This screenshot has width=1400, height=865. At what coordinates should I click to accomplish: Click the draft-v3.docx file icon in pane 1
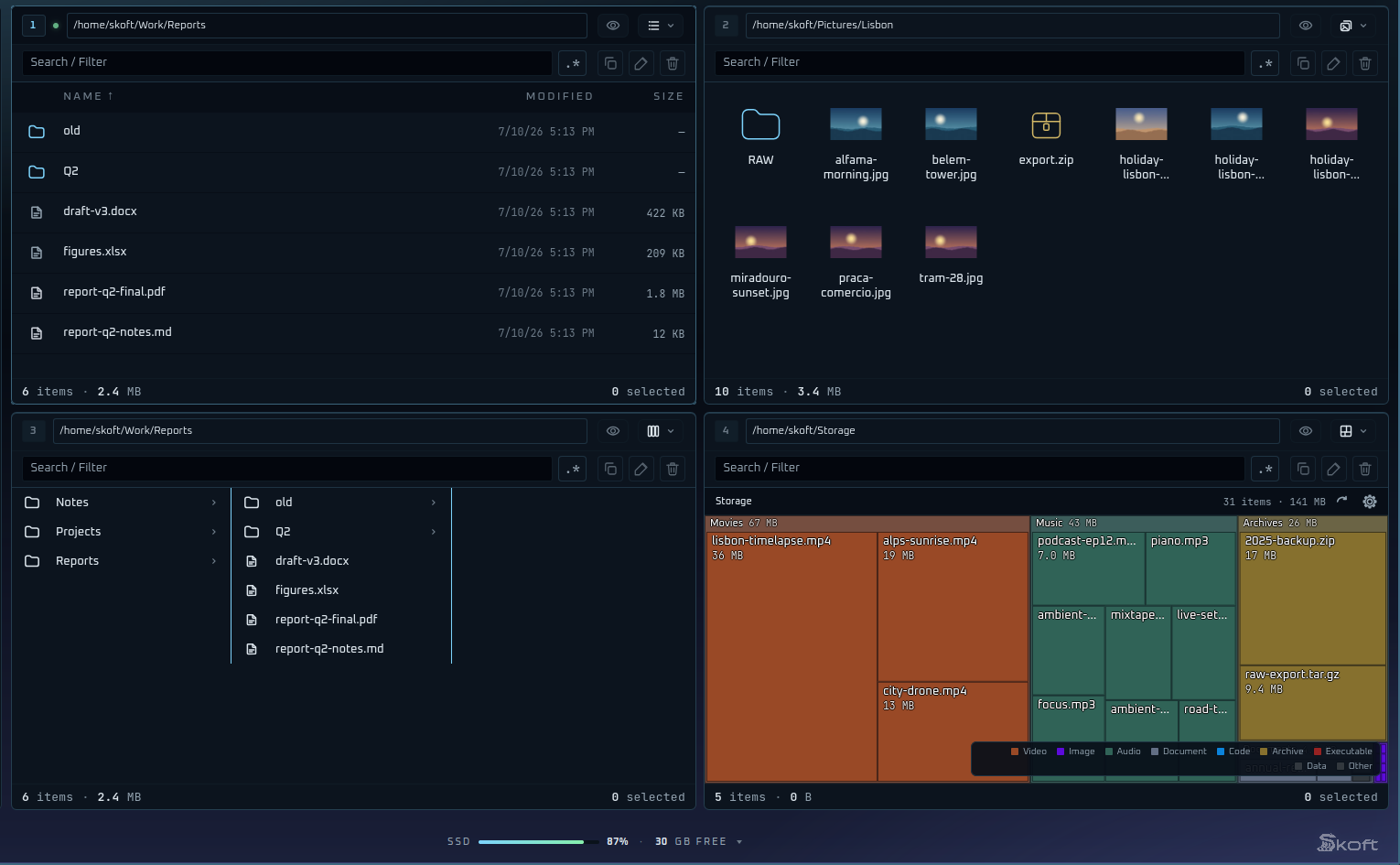pyautogui.click(x=37, y=212)
